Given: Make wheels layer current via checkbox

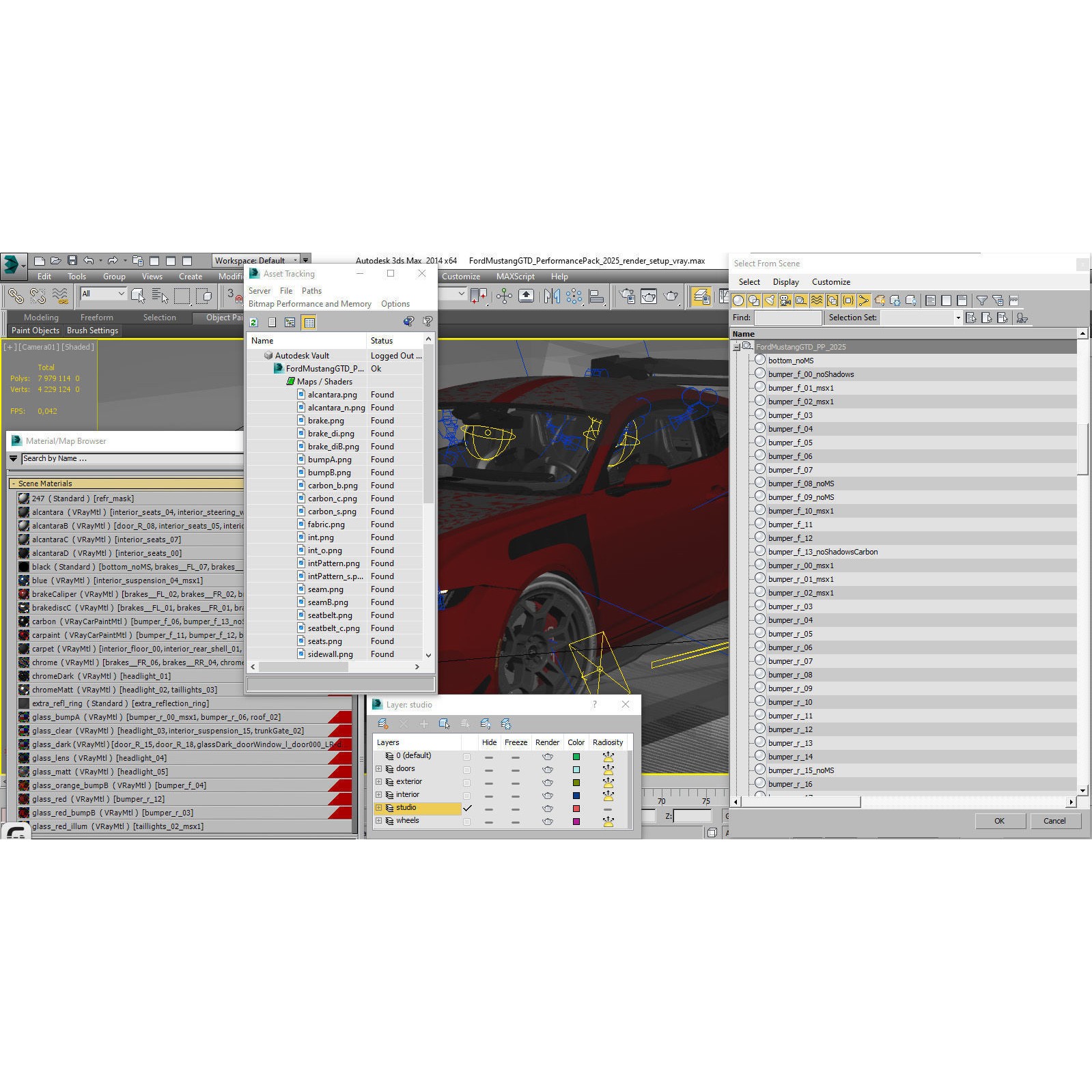Looking at the screenshot, I should [x=467, y=822].
